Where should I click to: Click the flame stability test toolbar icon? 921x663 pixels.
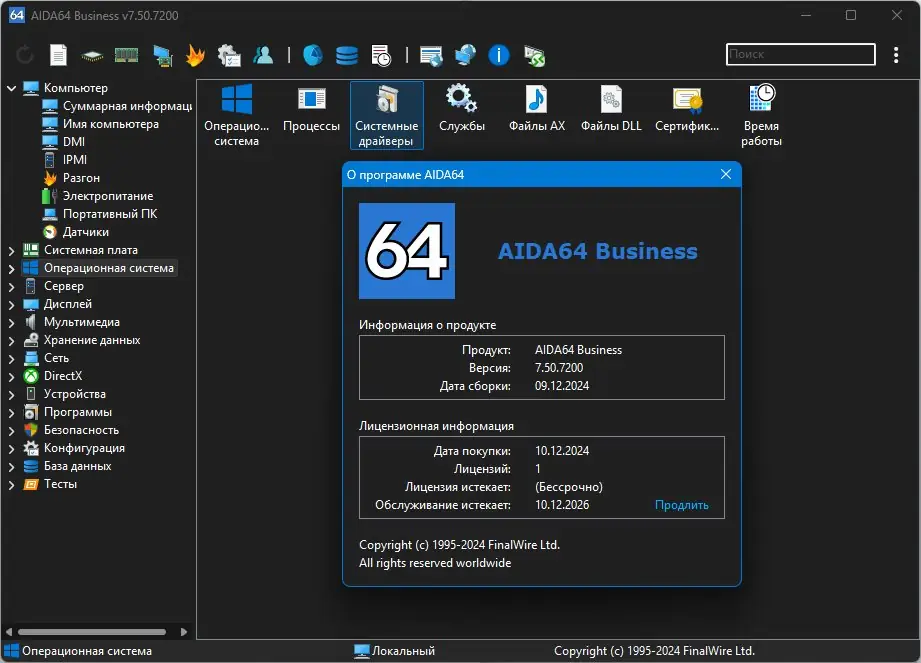195,55
